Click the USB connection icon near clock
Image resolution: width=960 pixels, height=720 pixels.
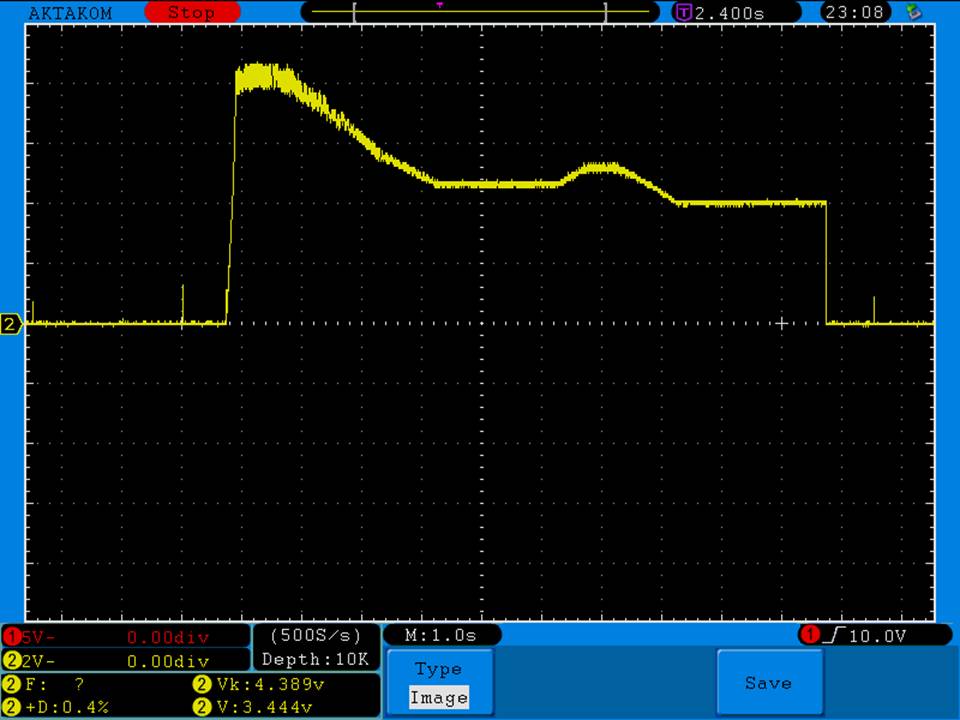(912, 12)
